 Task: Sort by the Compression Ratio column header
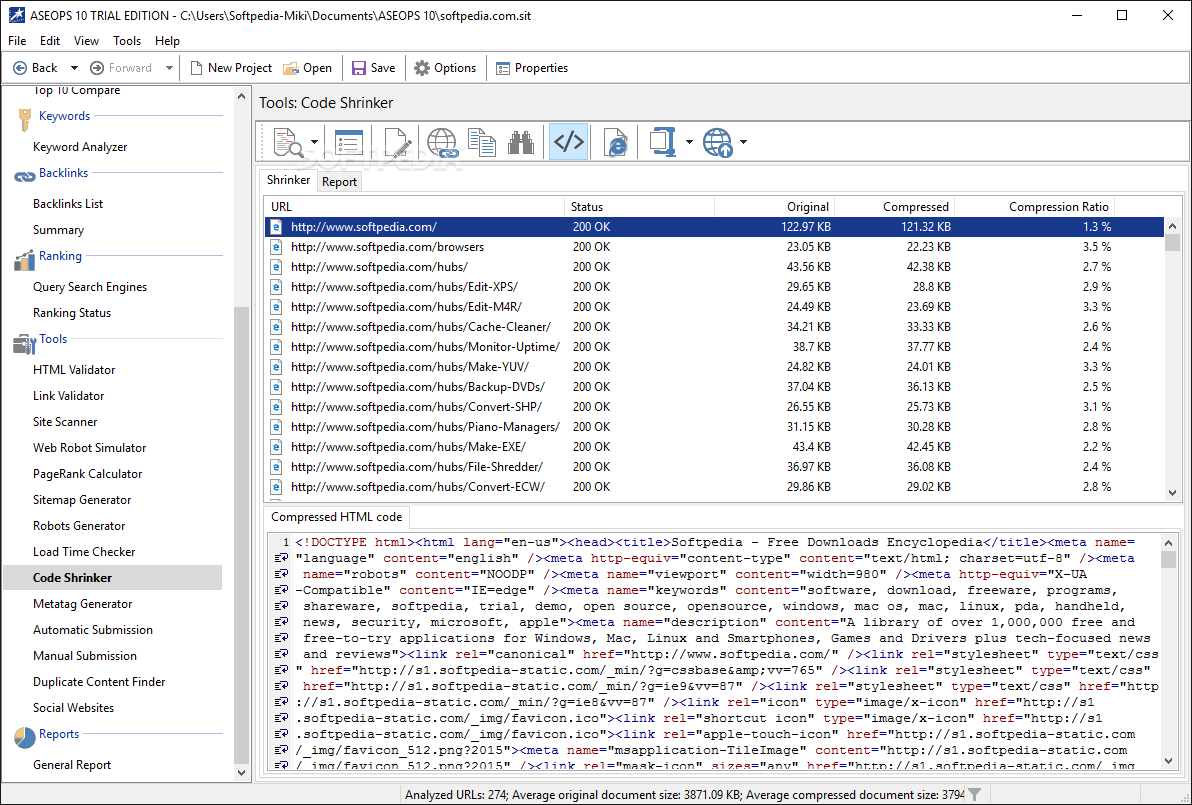1034,207
